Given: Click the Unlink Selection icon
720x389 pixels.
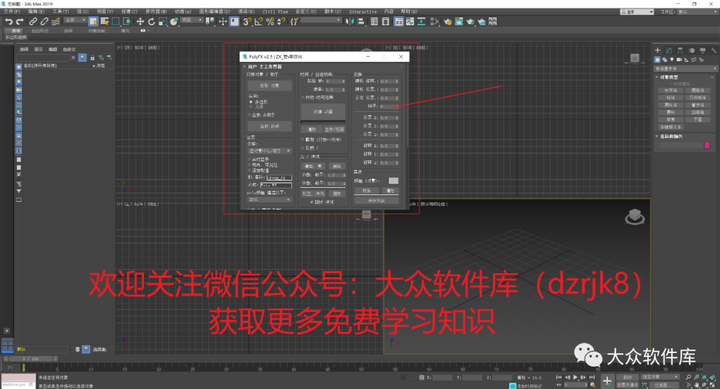Looking at the screenshot, I should pos(44,22).
